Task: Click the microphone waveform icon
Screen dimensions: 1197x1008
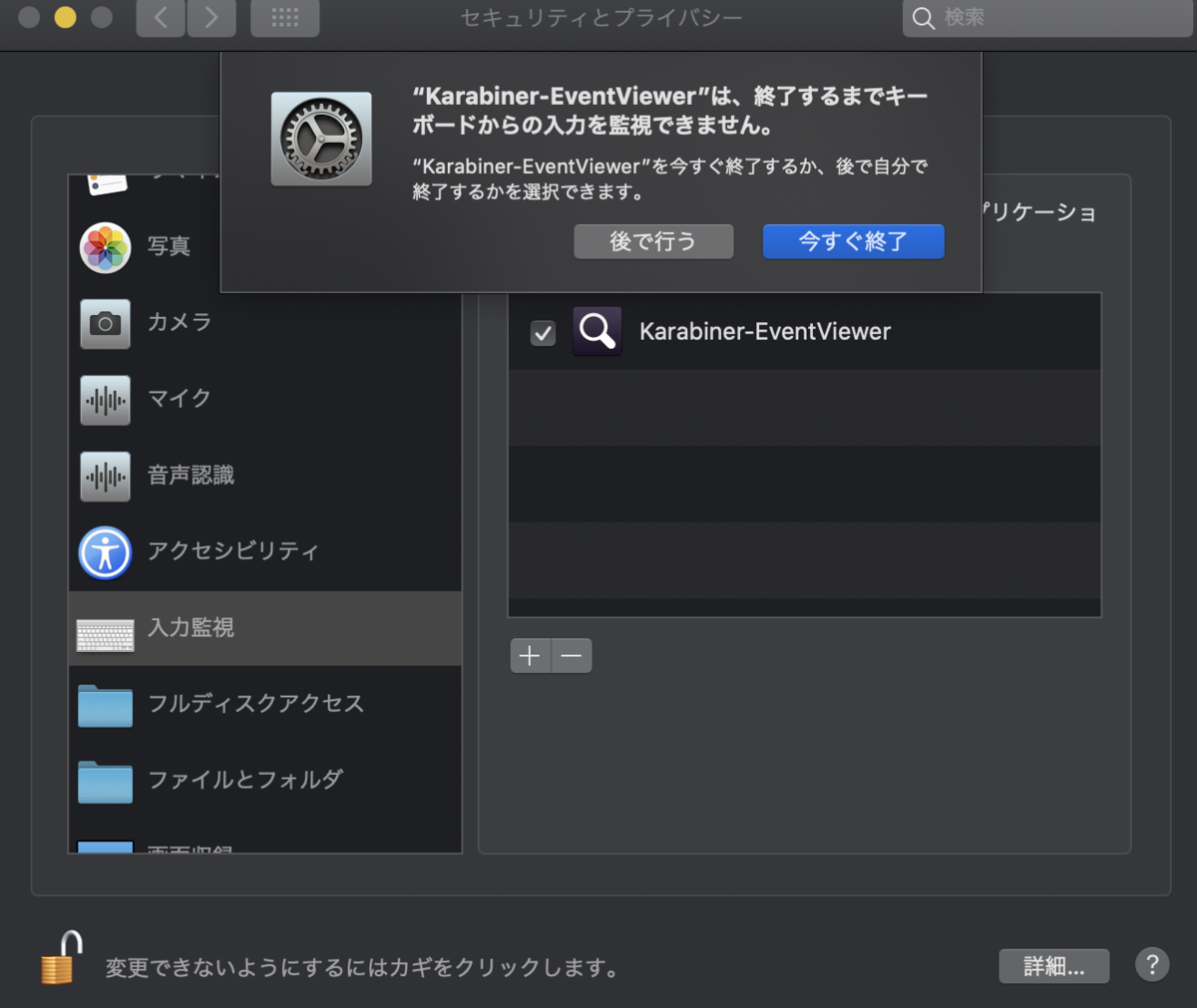Action: coord(105,400)
